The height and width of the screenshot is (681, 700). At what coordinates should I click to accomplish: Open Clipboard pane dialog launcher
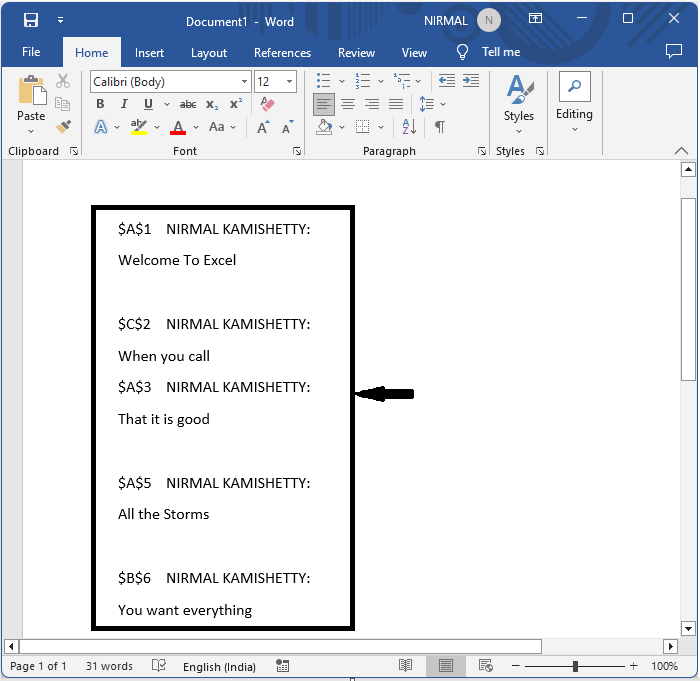click(x=74, y=151)
